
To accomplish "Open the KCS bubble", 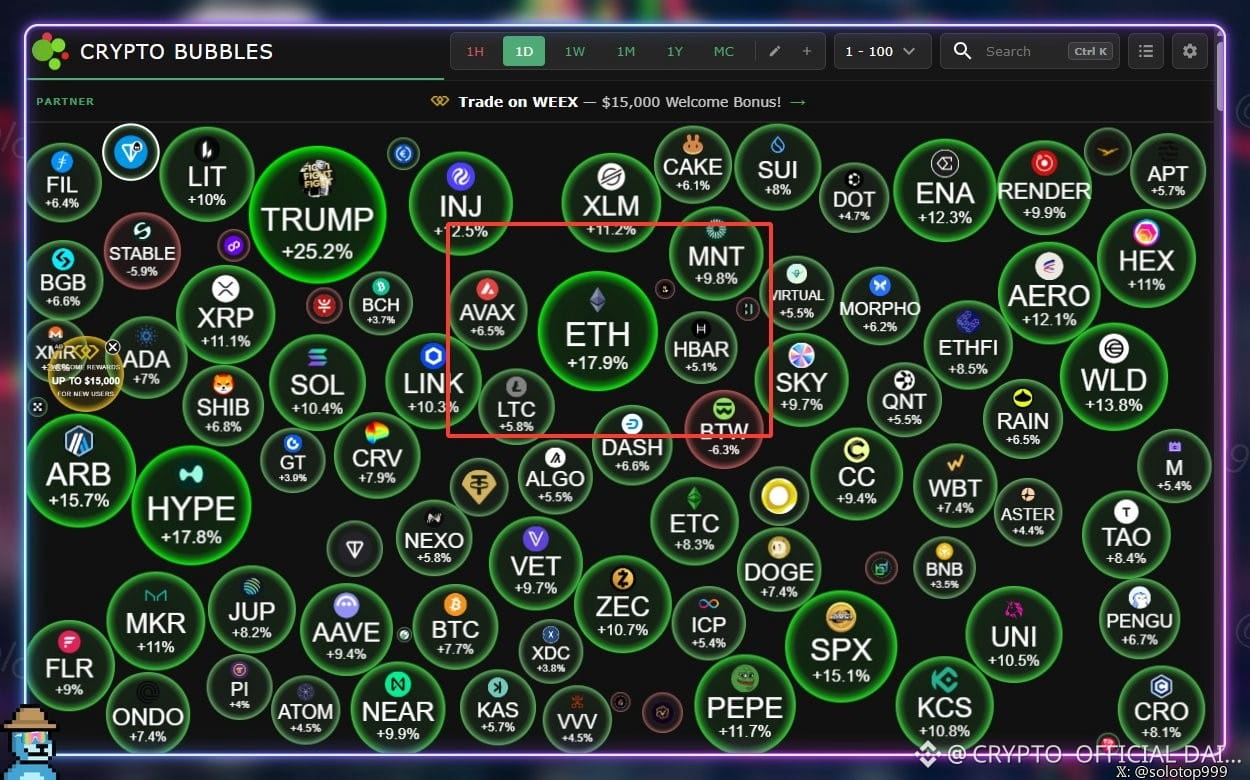I will click(944, 704).
